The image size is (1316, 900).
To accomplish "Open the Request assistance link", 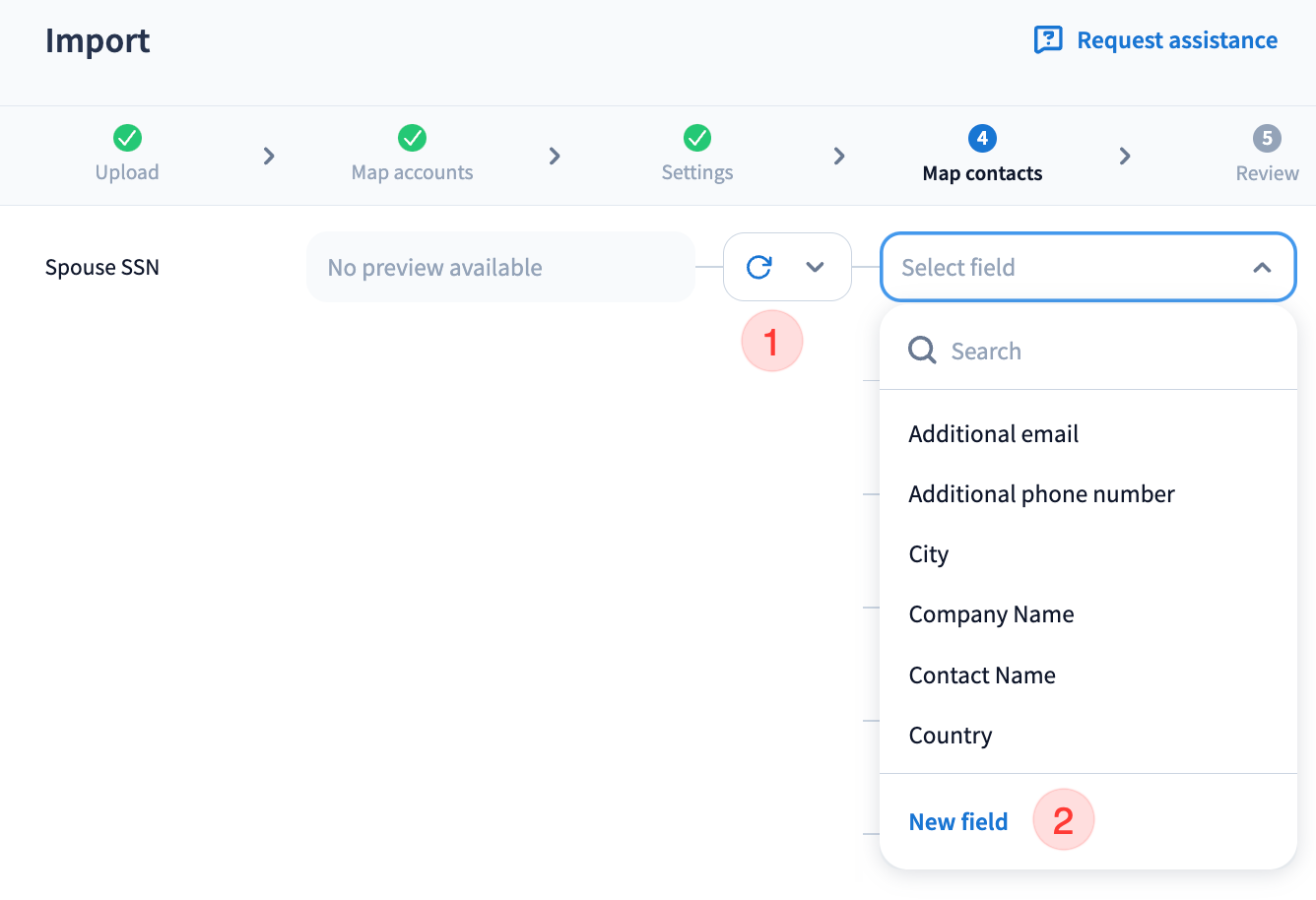I will point(1176,40).
